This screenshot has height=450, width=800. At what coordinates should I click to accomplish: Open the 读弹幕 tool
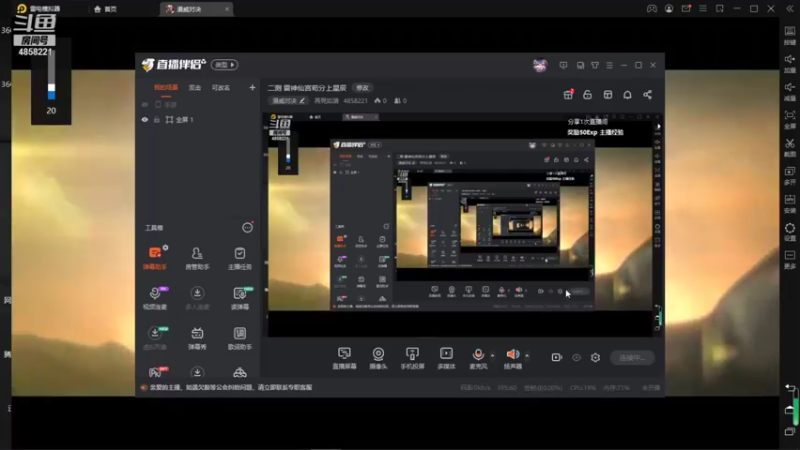[x=239, y=298]
